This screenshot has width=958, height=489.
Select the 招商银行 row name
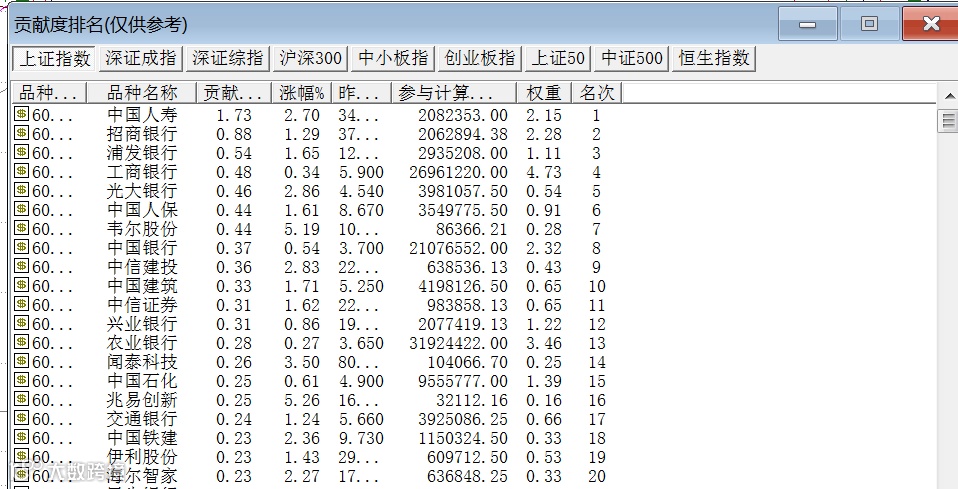click(142, 134)
